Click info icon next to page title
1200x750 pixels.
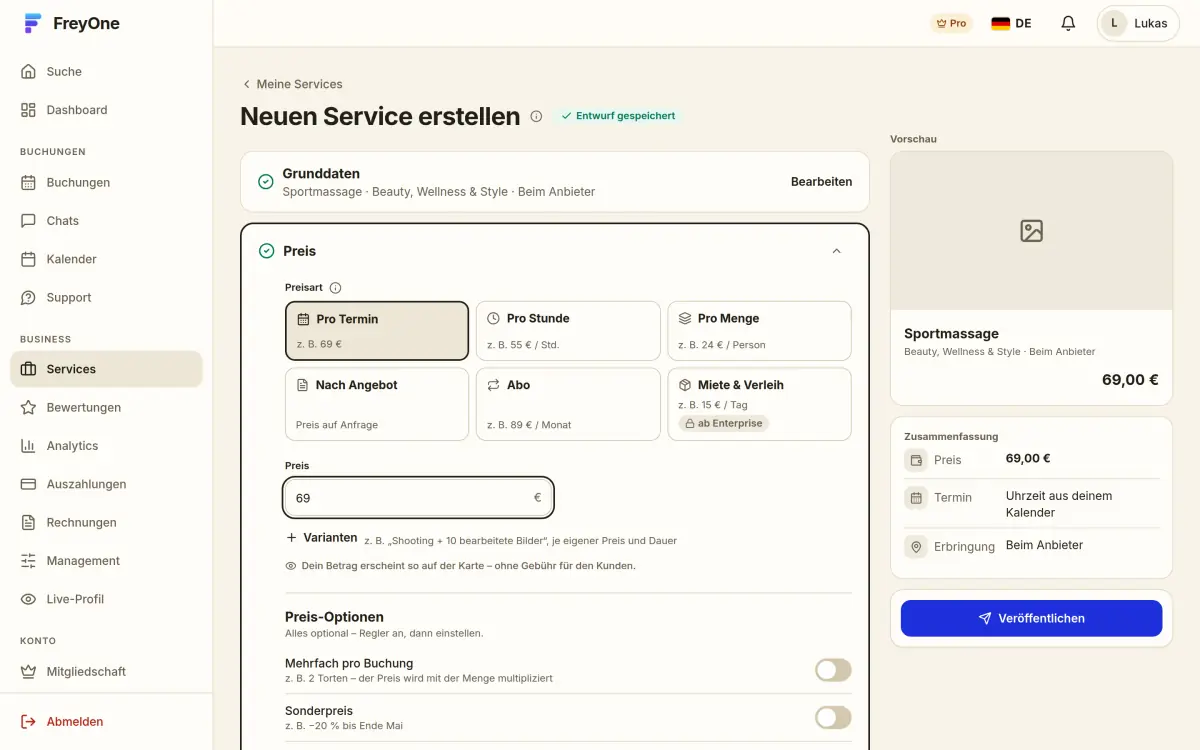point(536,116)
